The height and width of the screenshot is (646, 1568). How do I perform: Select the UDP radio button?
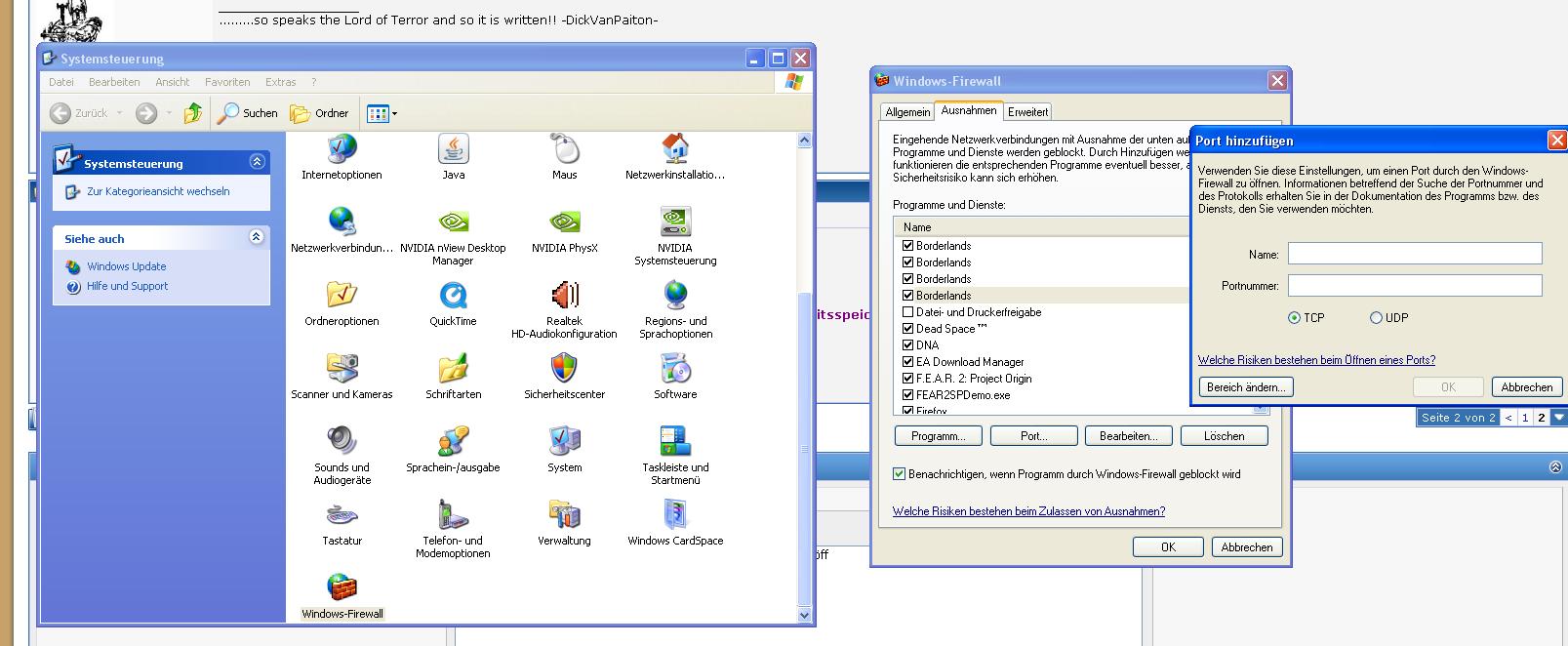1376,318
